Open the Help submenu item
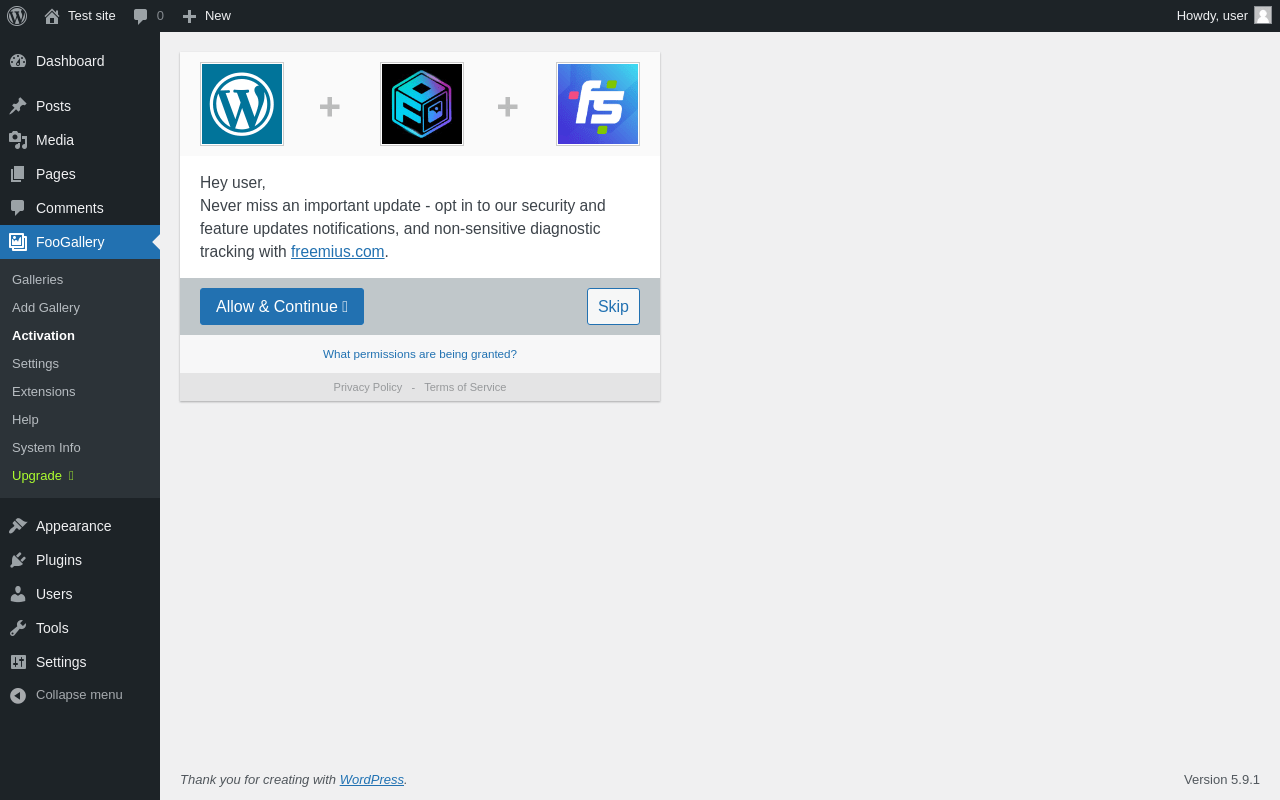 coord(80,419)
